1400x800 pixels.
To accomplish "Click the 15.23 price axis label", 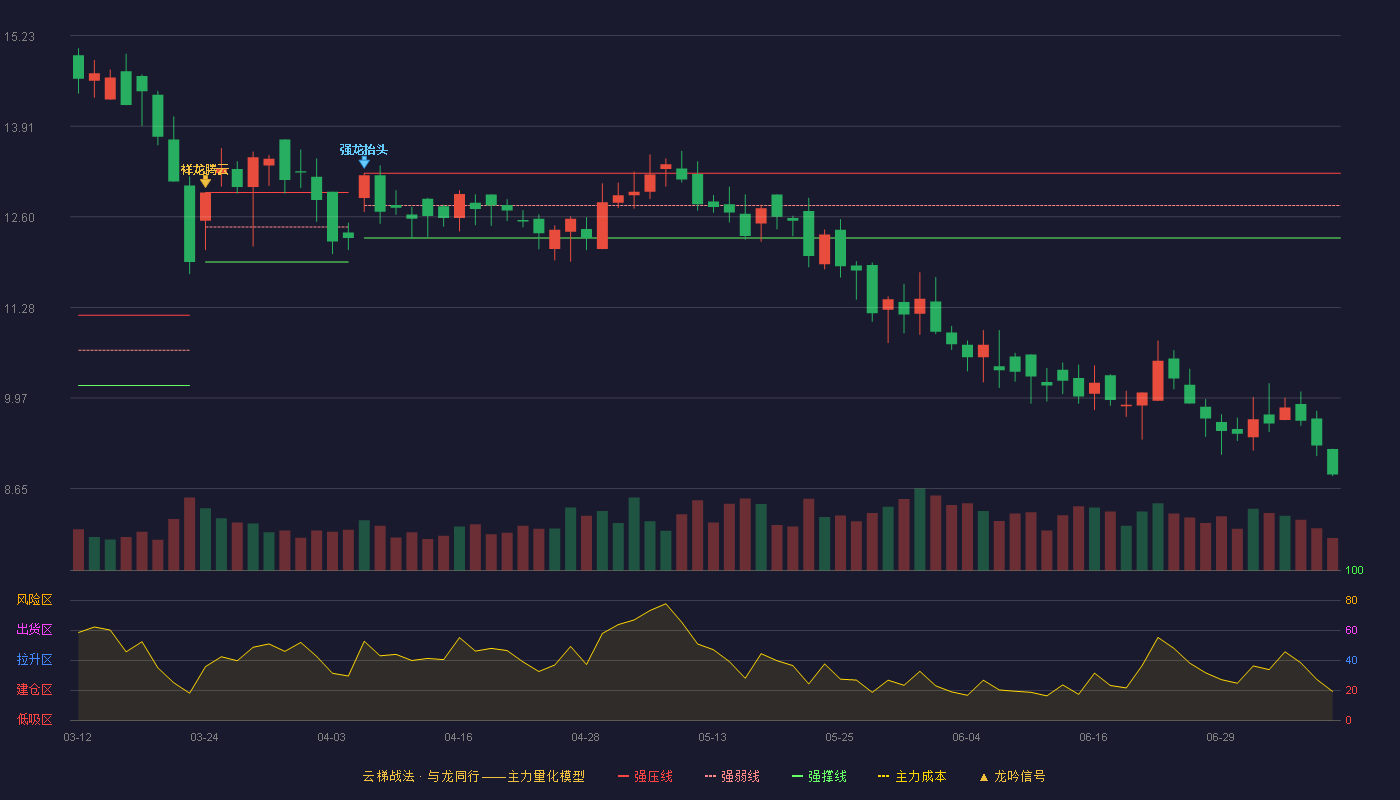I will click(x=19, y=37).
